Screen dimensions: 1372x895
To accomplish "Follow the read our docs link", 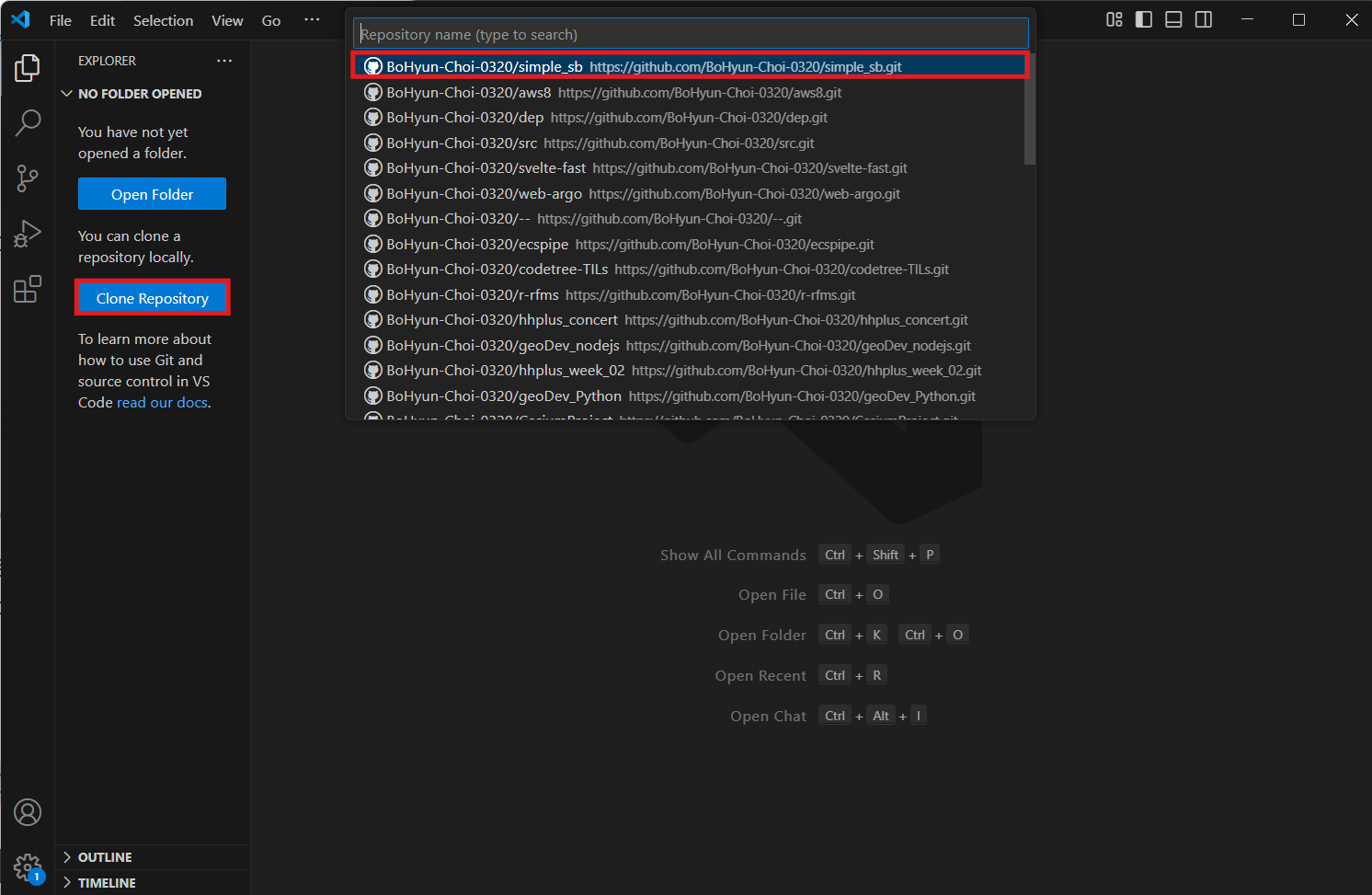I will [162, 403].
